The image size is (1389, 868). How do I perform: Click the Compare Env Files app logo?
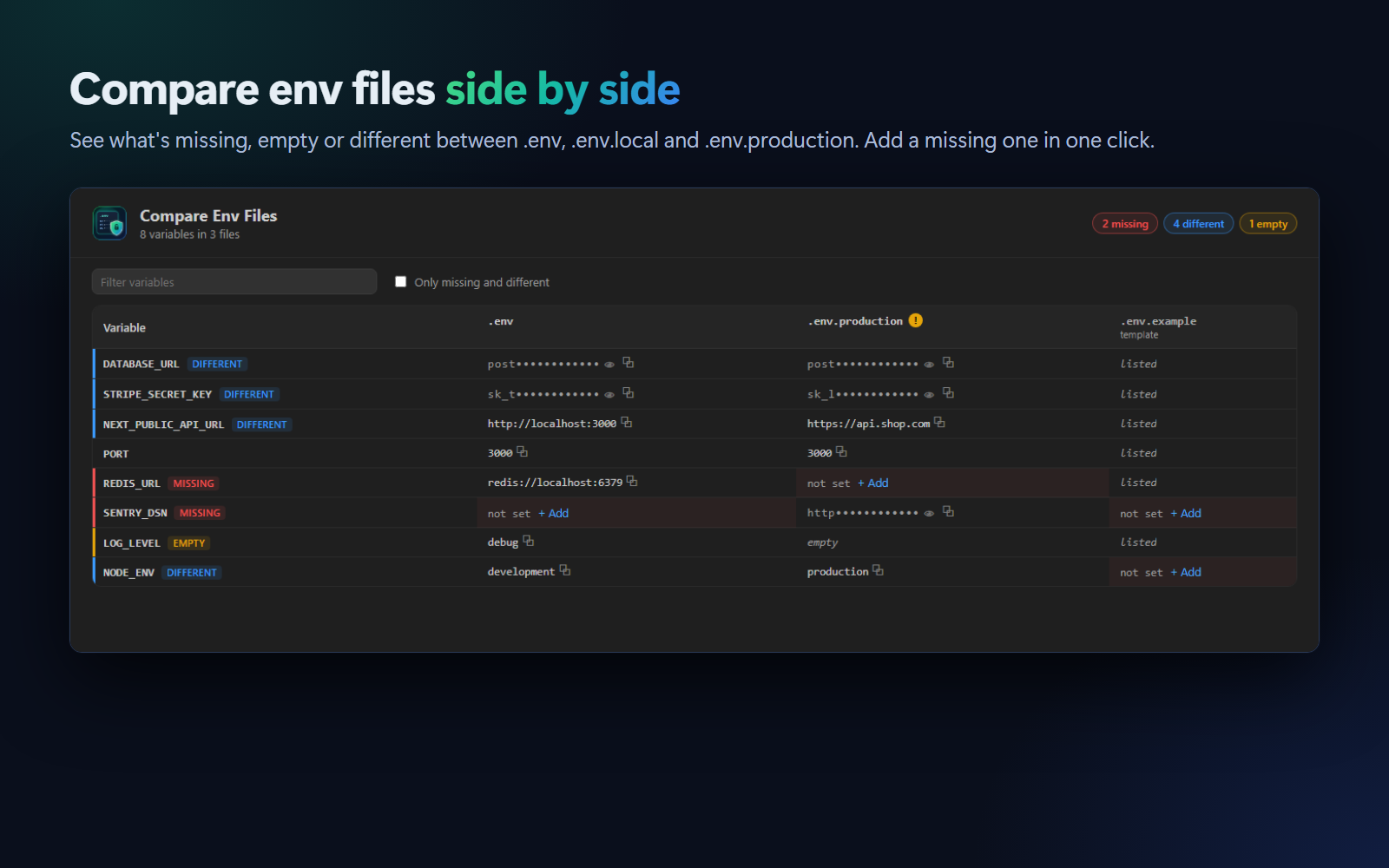pyautogui.click(x=109, y=224)
